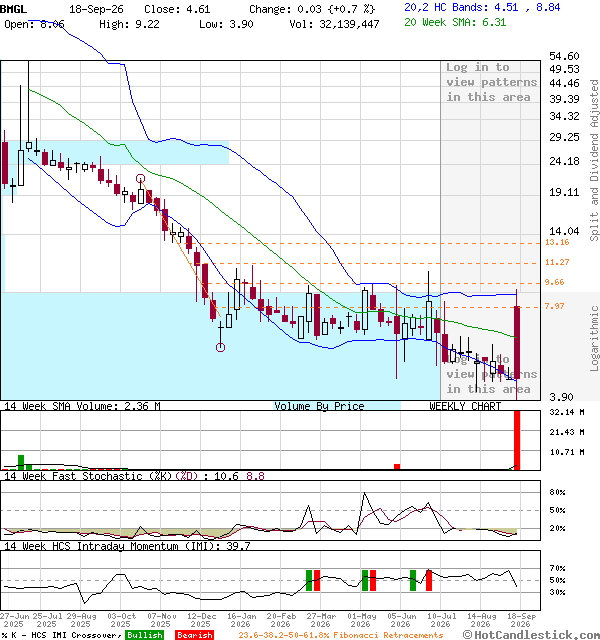Click the large red candlestick for latest week
The height and width of the screenshot is (640, 600).
517,342
